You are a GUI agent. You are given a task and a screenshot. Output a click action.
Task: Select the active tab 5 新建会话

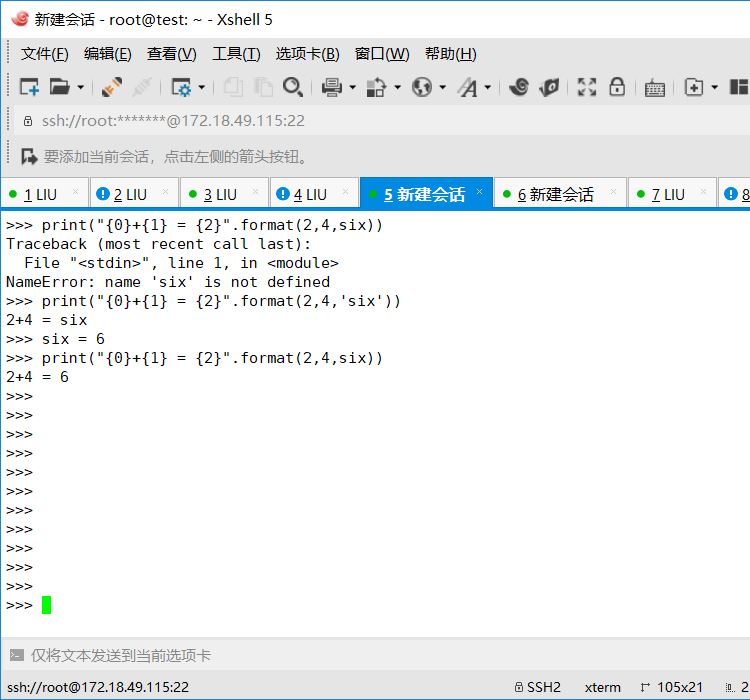point(424,195)
